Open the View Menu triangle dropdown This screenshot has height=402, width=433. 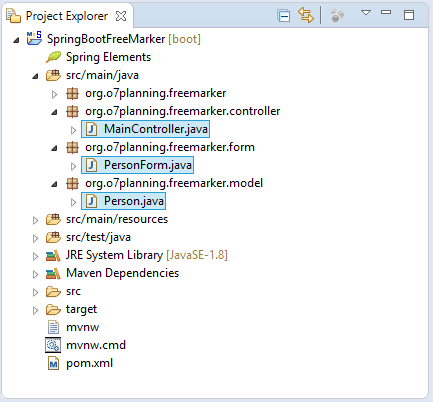click(x=366, y=13)
